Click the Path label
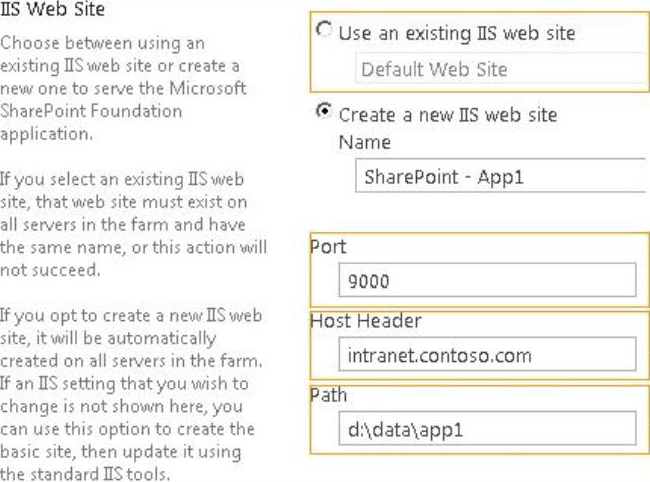Screen dimensions: 650x482 (x=328, y=395)
